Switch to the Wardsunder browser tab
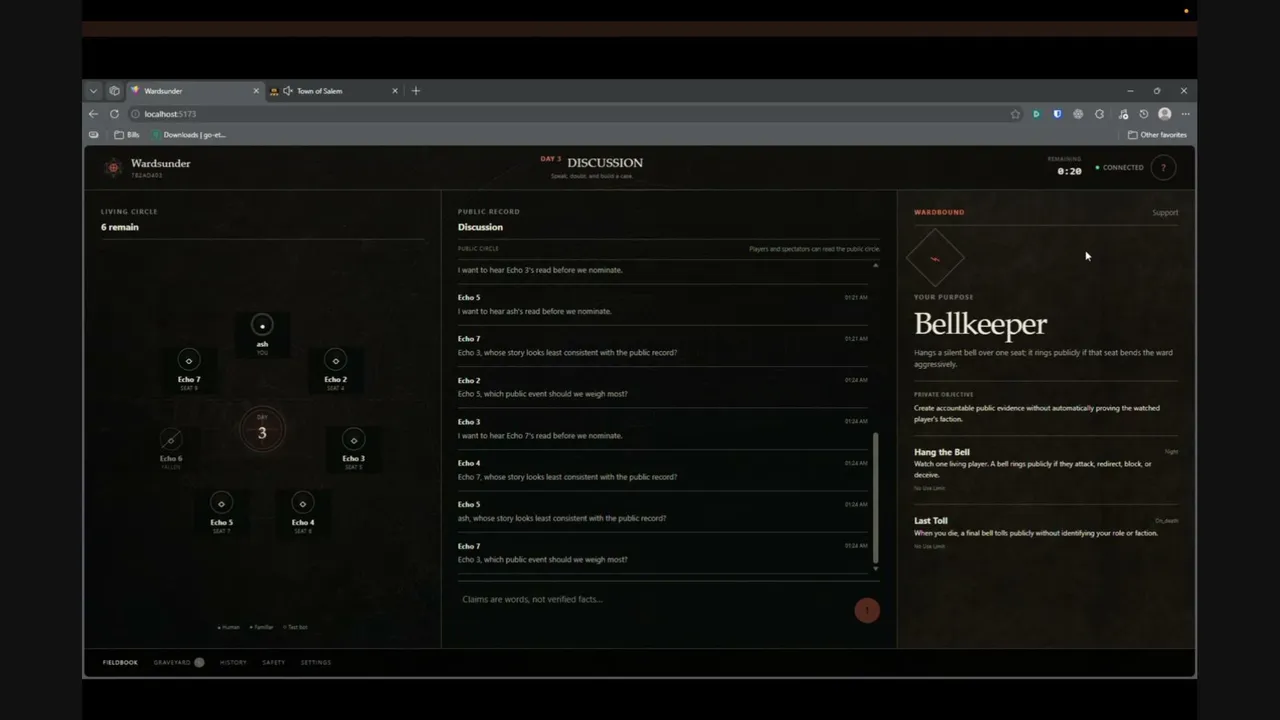This screenshot has width=1280, height=720. point(194,91)
